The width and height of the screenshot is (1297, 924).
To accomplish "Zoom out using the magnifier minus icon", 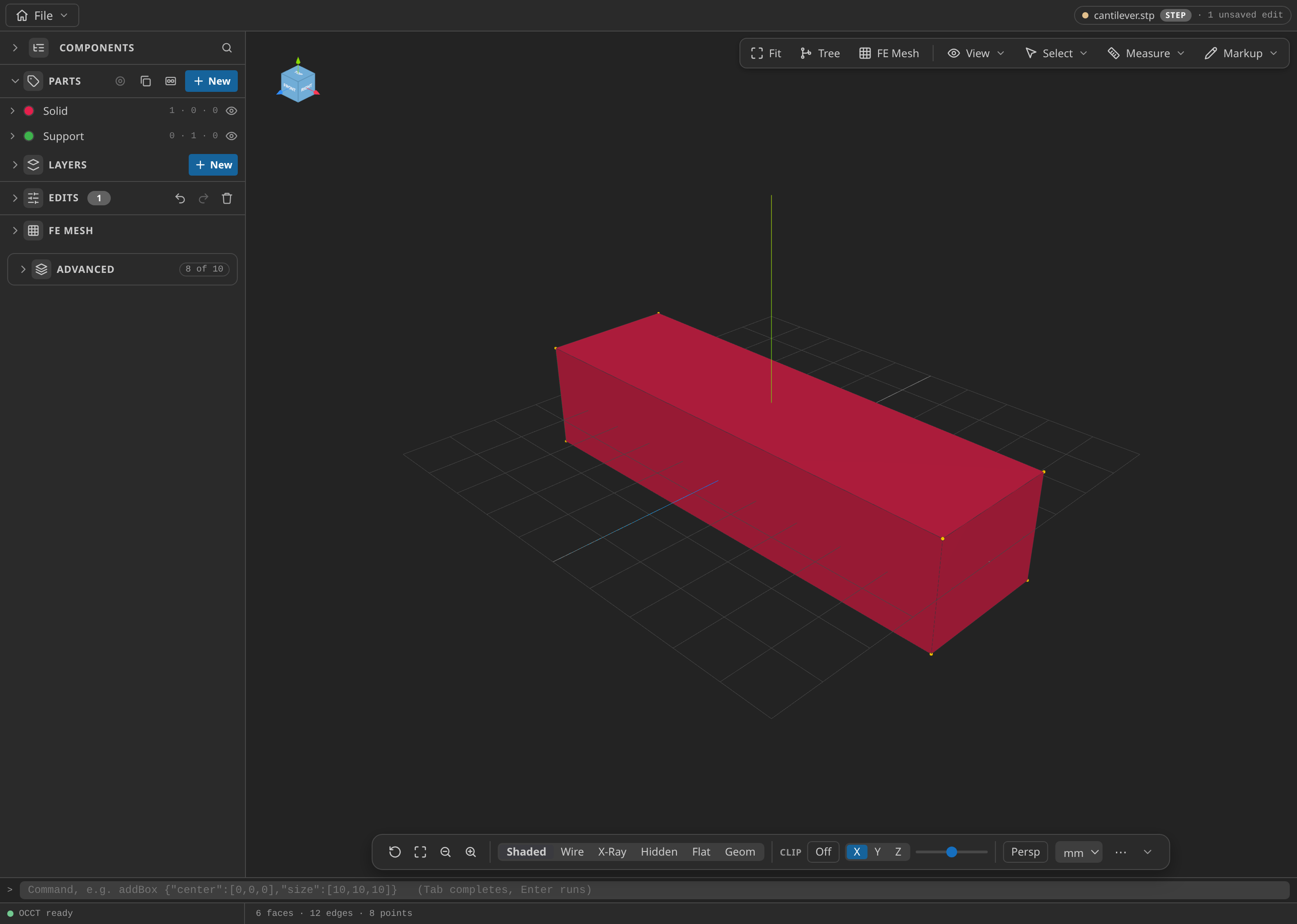I will tap(445, 852).
